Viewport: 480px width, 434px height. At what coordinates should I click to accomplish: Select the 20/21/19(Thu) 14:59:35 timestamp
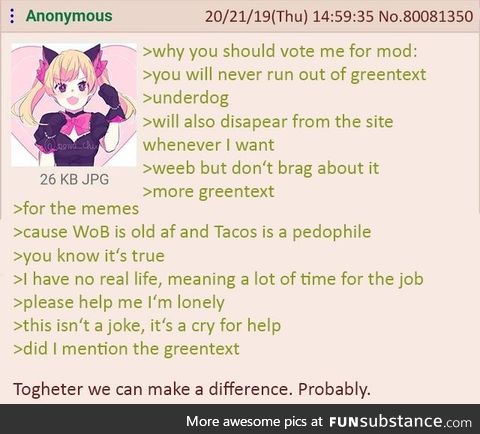click(x=289, y=16)
